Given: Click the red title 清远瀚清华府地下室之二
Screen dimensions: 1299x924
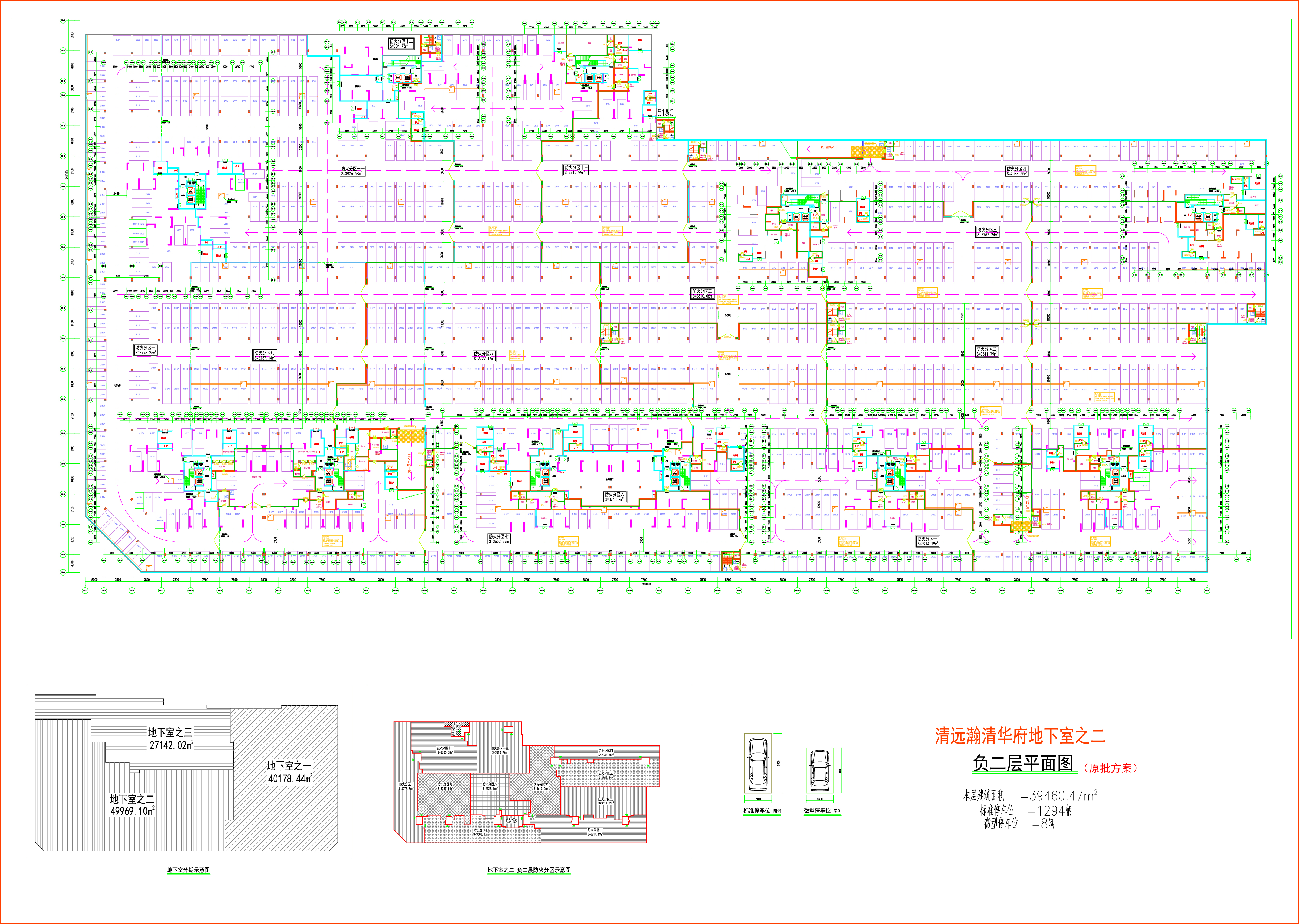Looking at the screenshot, I should point(1020,736).
